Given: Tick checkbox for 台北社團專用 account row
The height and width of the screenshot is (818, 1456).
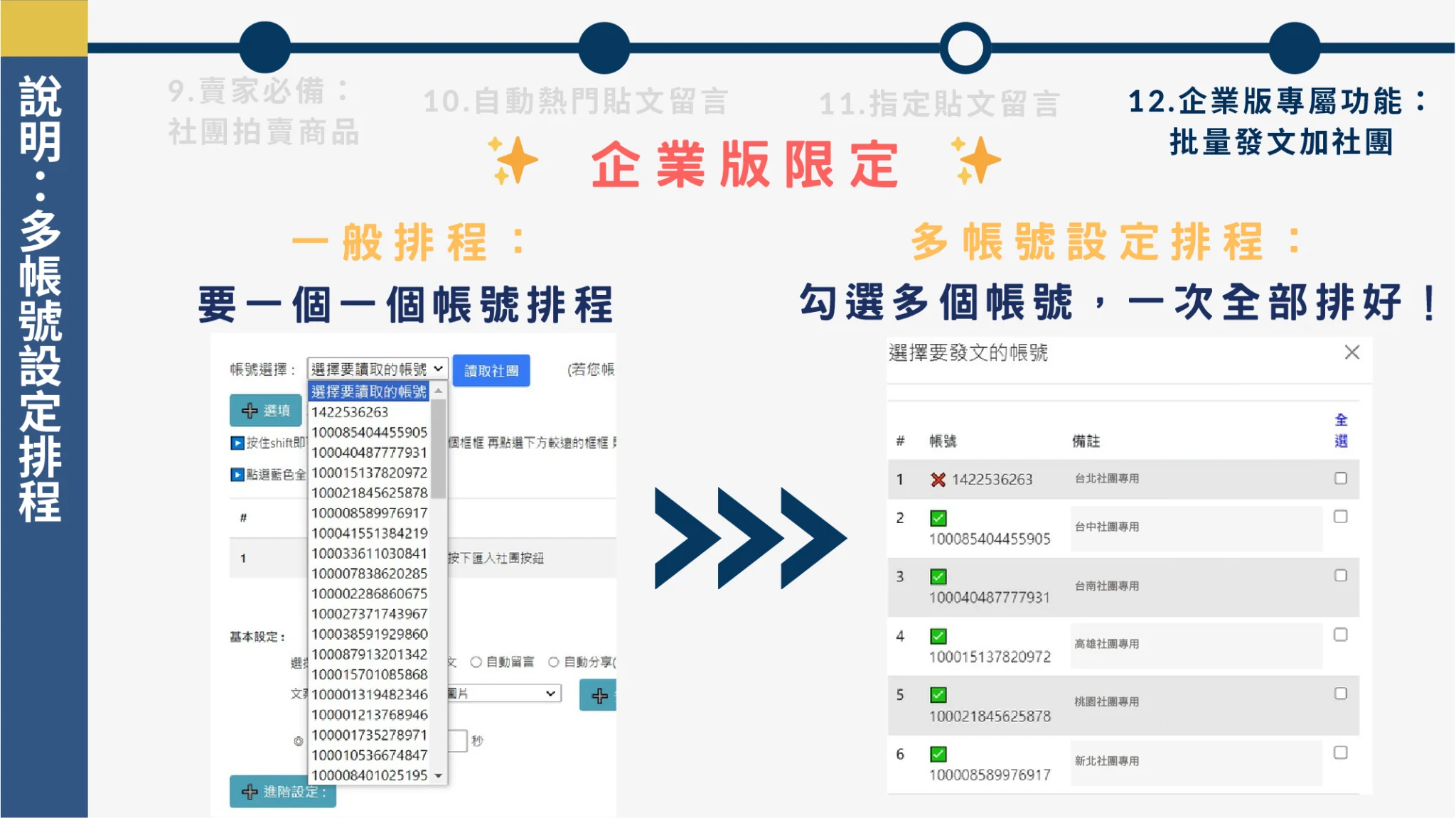Looking at the screenshot, I should click(1340, 478).
